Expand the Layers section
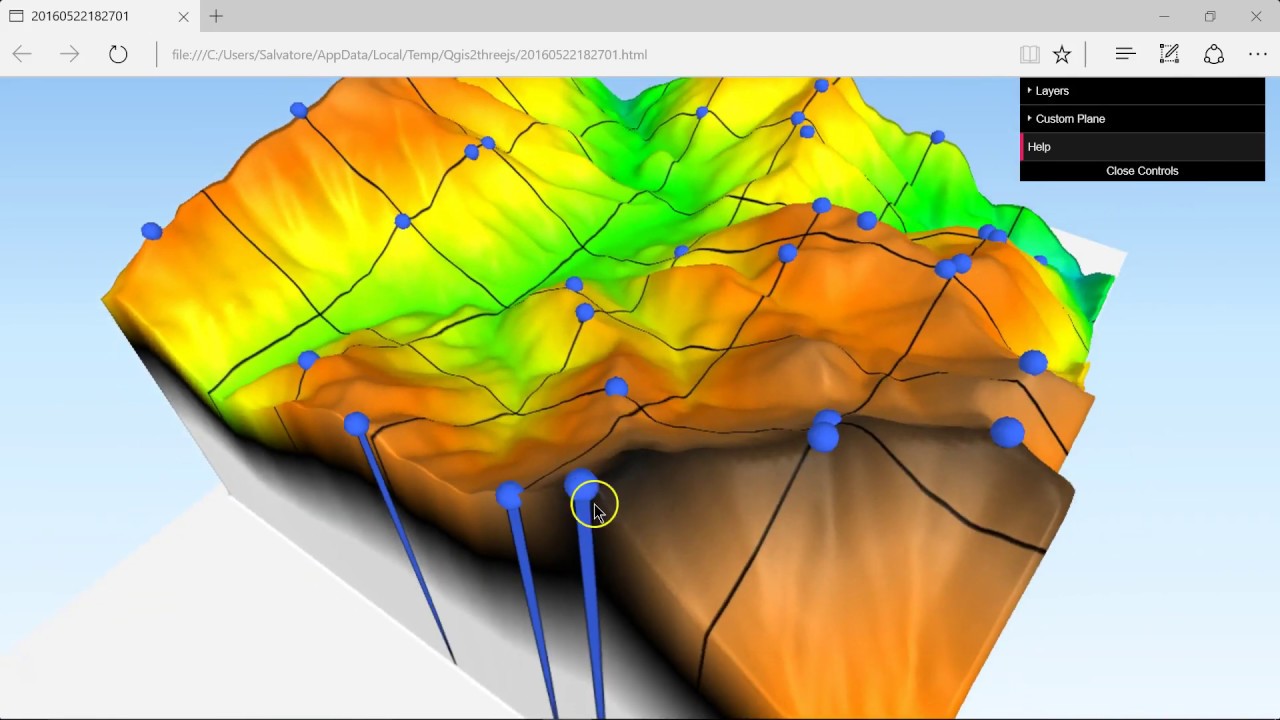The height and width of the screenshot is (720, 1280). (1142, 91)
